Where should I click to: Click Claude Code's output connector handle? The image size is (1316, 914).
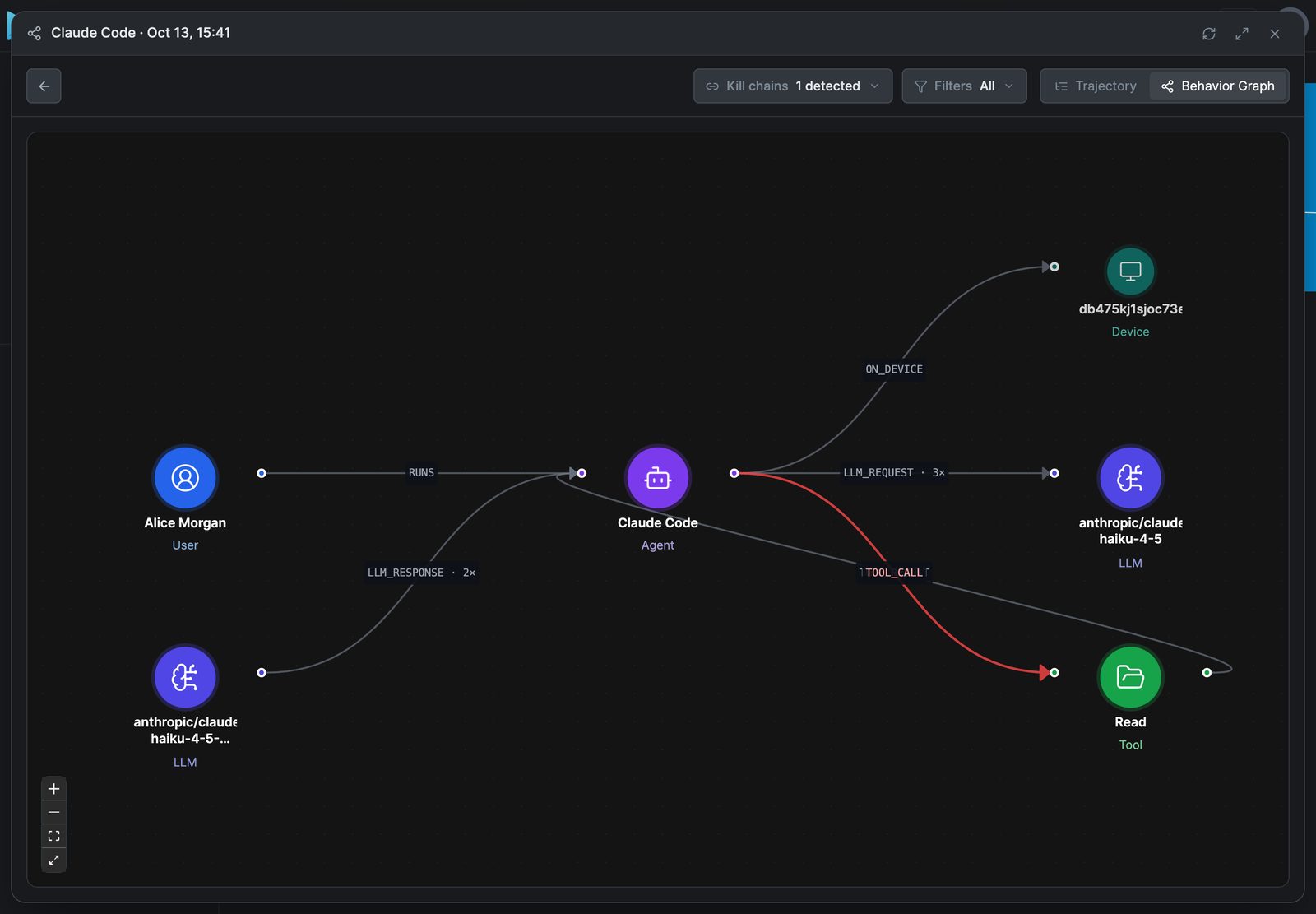(x=734, y=473)
